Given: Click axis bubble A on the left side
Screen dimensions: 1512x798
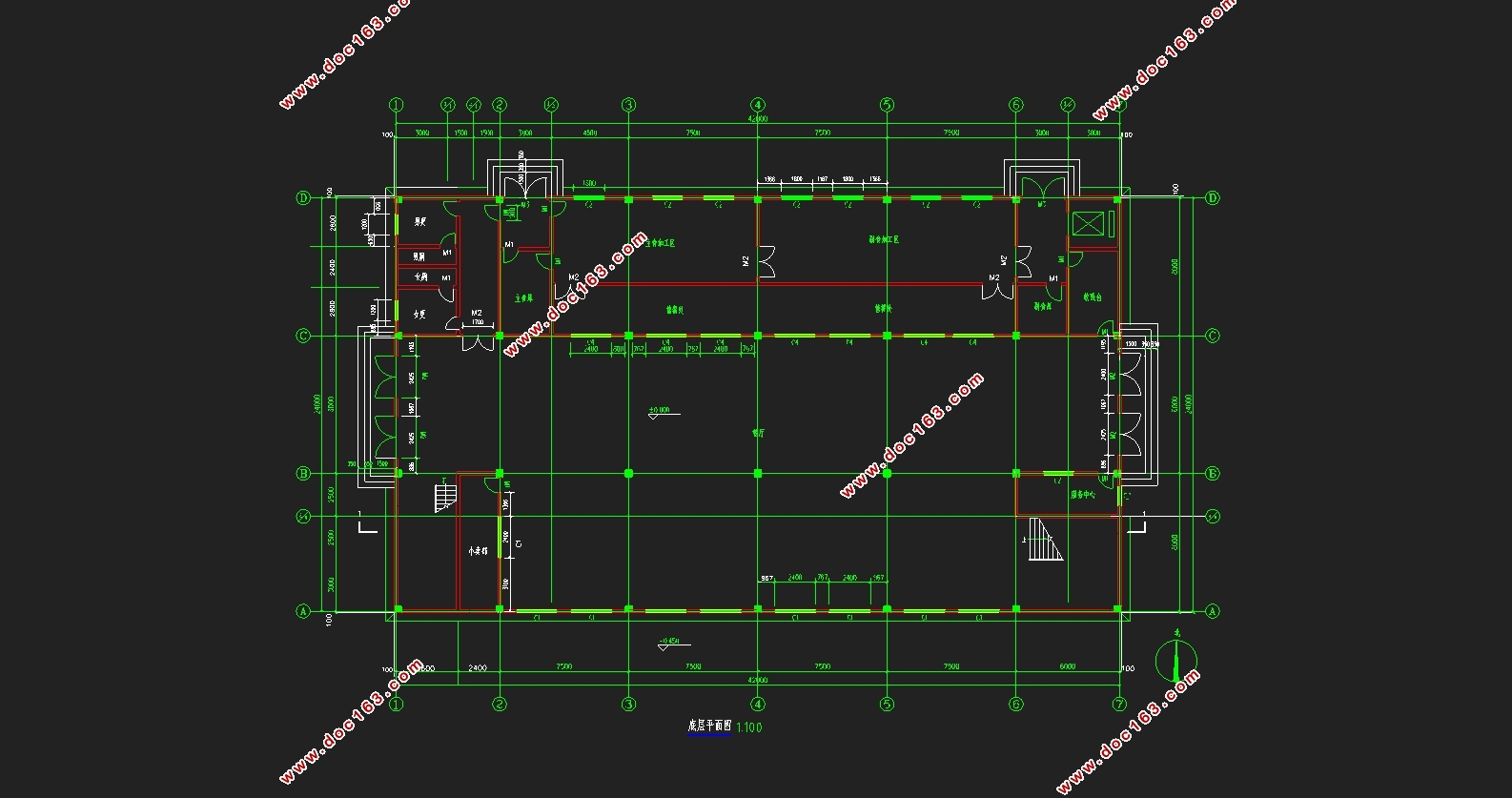Looking at the screenshot, I should 303,611.
